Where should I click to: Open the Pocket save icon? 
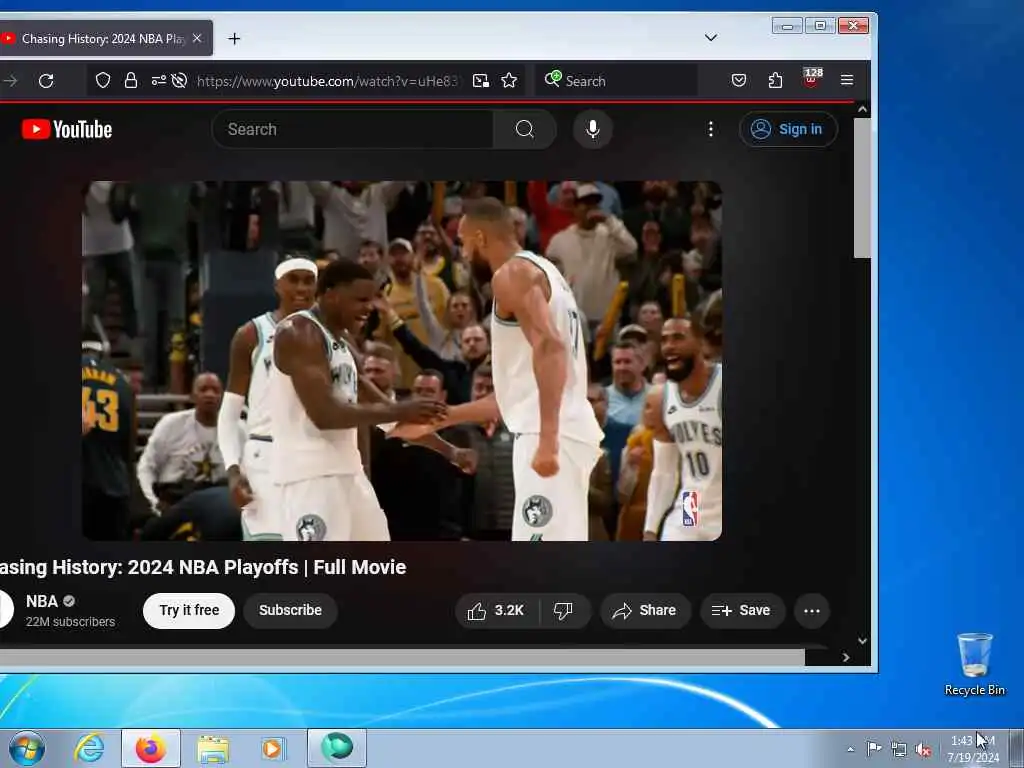pyautogui.click(x=739, y=80)
